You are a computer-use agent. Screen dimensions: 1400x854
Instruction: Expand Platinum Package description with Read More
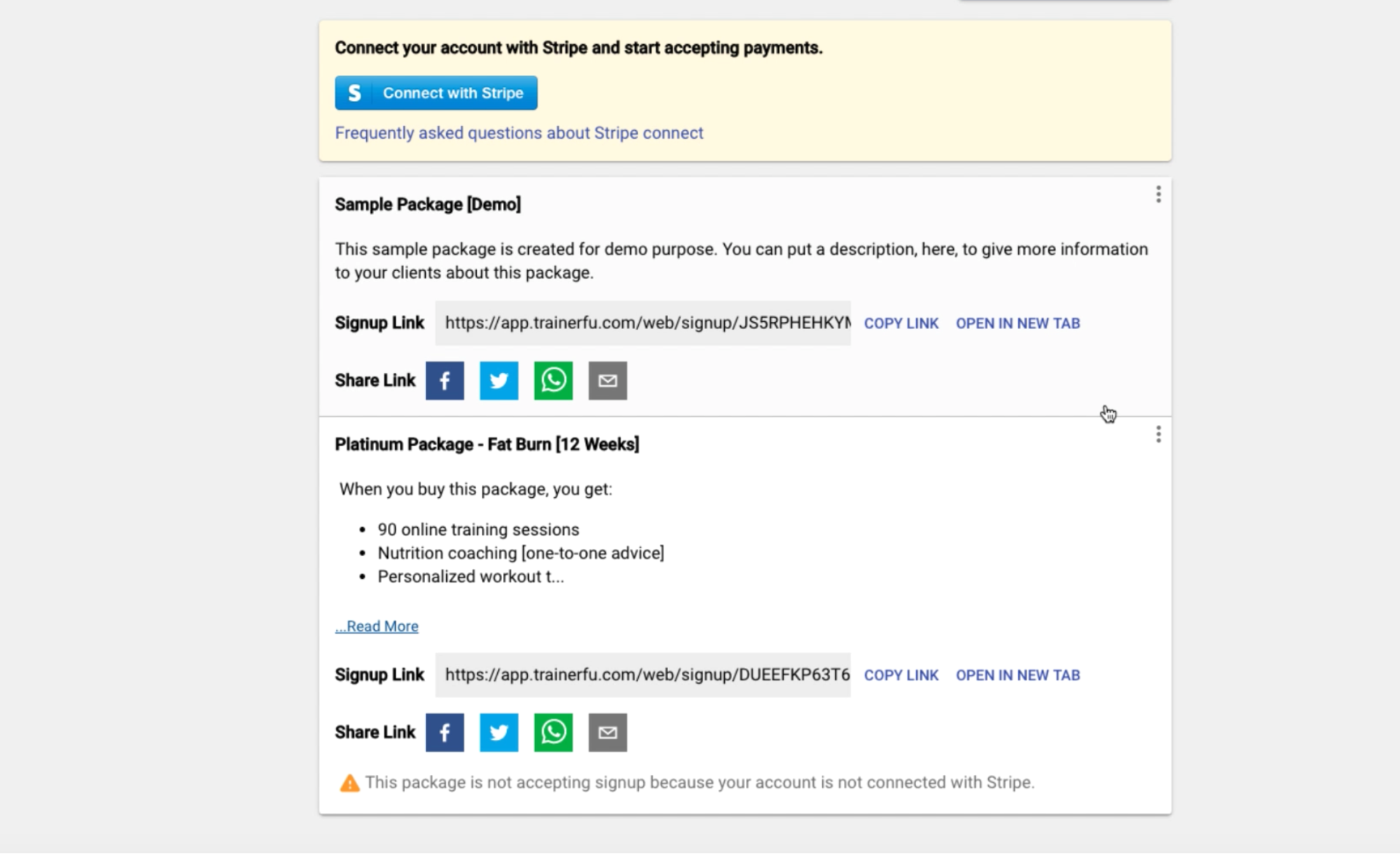pyautogui.click(x=377, y=626)
